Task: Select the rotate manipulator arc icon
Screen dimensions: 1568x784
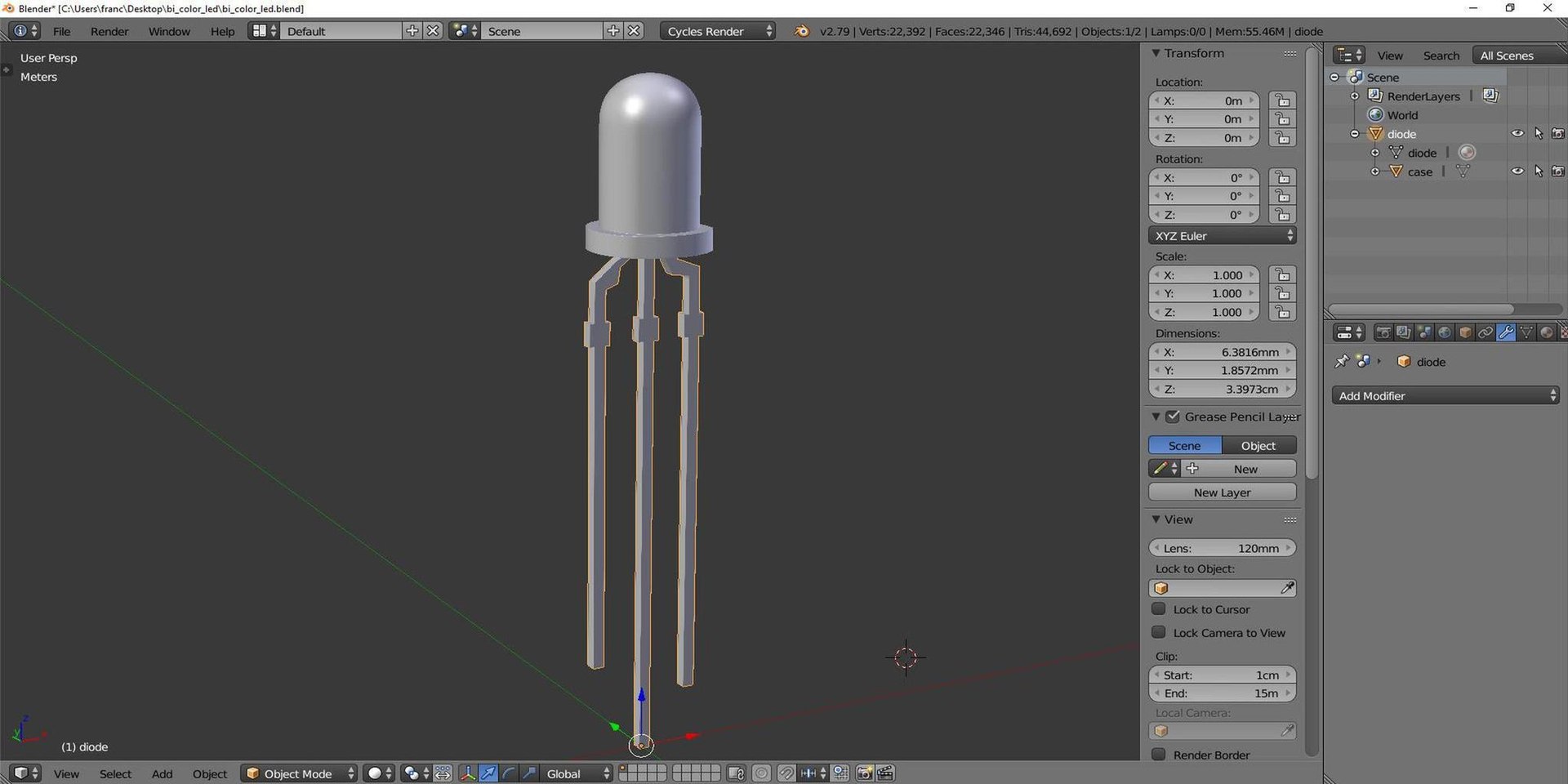Action: coord(509,773)
